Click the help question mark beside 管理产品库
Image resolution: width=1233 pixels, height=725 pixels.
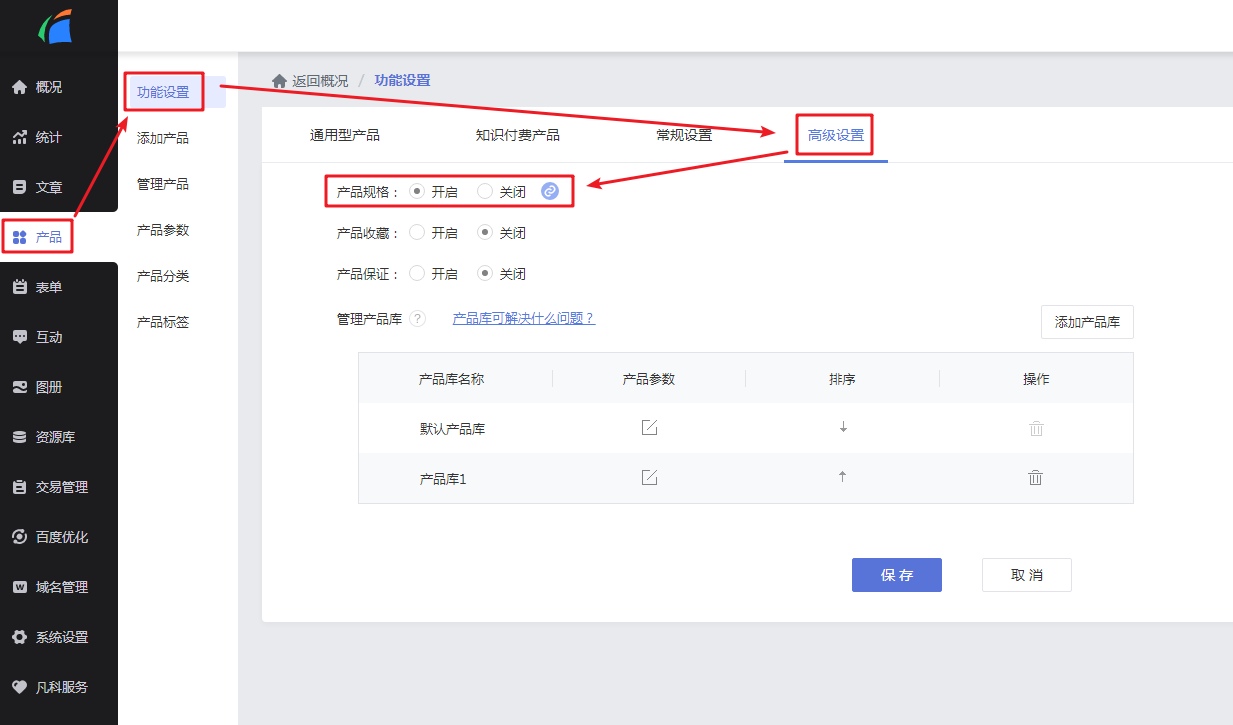coord(418,319)
